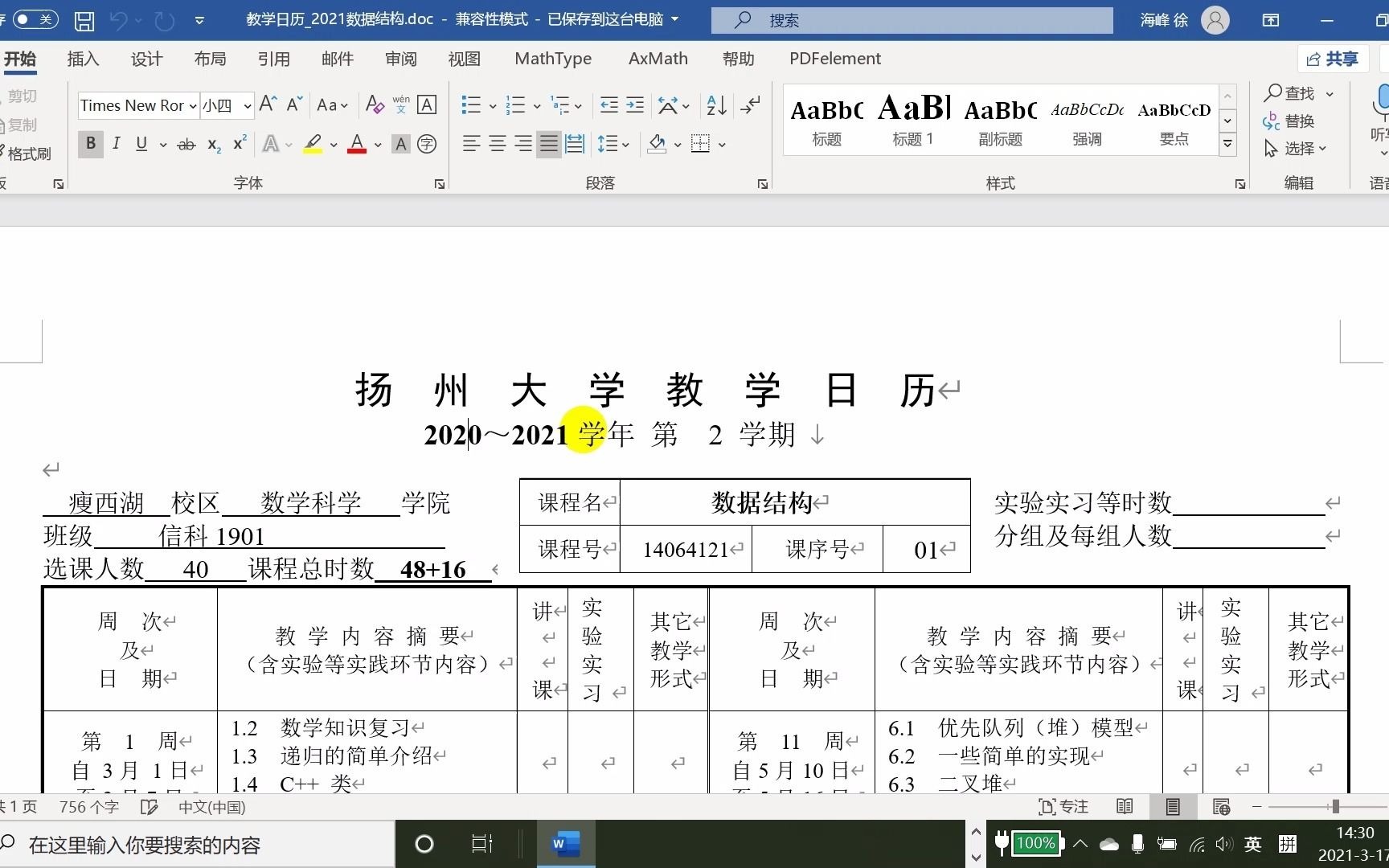Apply the 强调 style
This screenshot has width=1389, height=868.
pyautogui.click(x=1087, y=119)
